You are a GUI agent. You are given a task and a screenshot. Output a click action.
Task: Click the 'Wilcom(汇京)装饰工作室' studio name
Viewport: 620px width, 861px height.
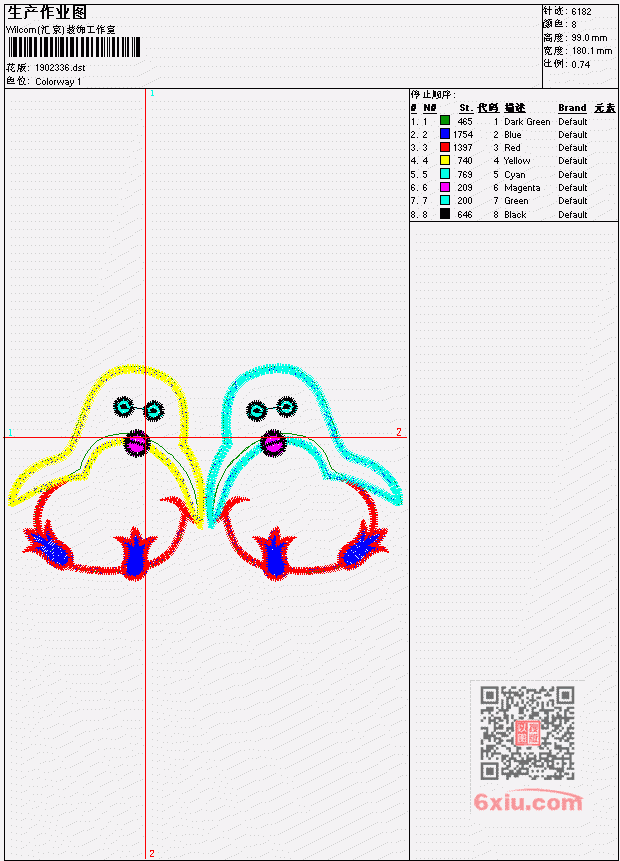[x=60, y=30]
